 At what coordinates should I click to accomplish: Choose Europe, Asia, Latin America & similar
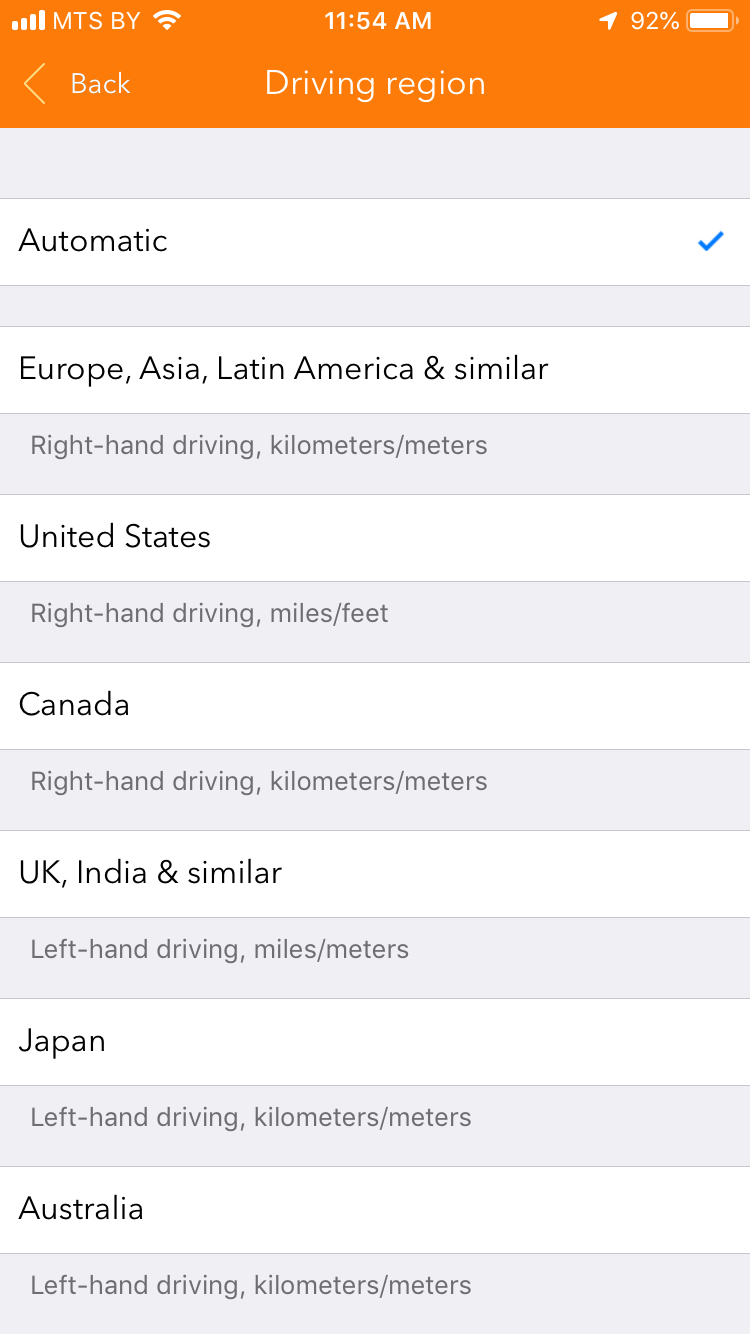(x=375, y=370)
